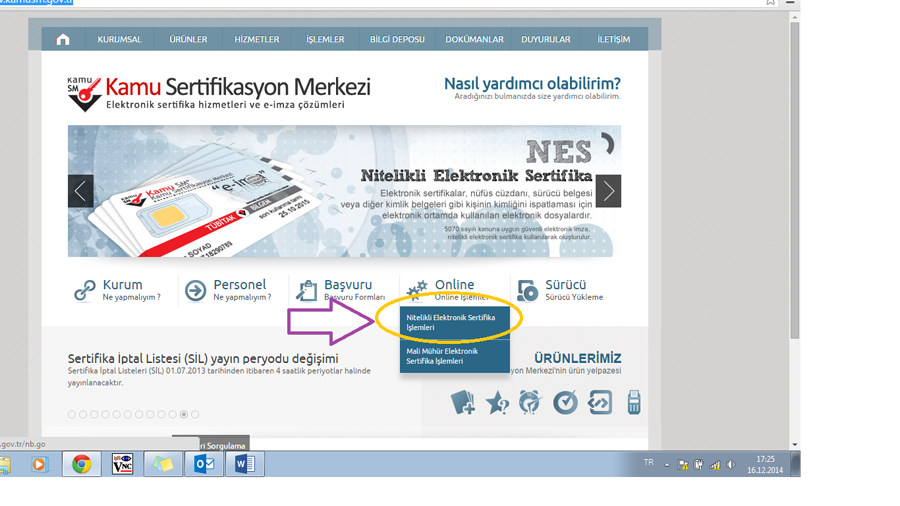Viewport: 900px width, 506px height.
Task: Select the fourth announcement pager dot
Action: (x=106, y=414)
